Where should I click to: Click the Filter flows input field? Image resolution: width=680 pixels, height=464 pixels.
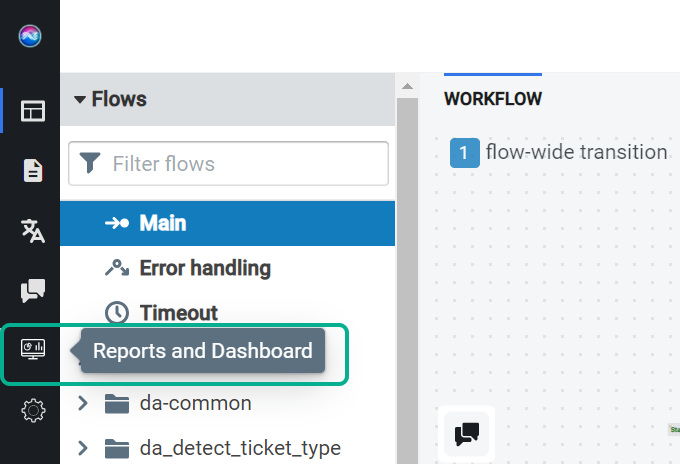[228, 163]
